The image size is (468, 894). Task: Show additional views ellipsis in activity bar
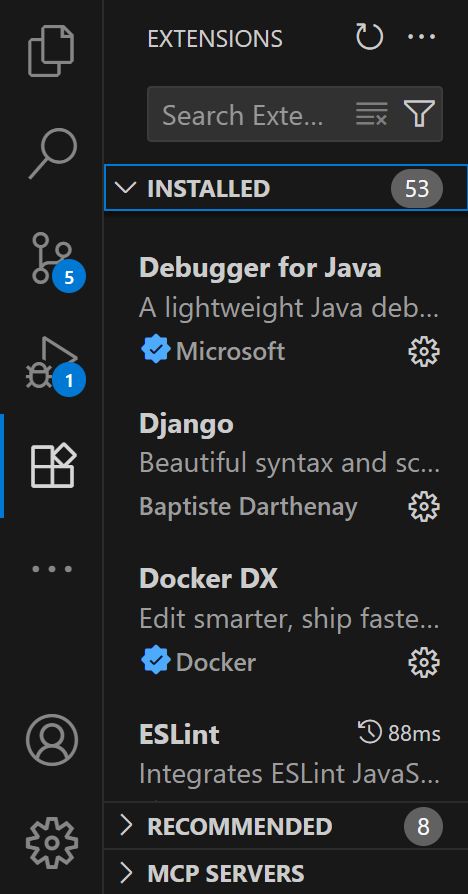click(x=52, y=569)
